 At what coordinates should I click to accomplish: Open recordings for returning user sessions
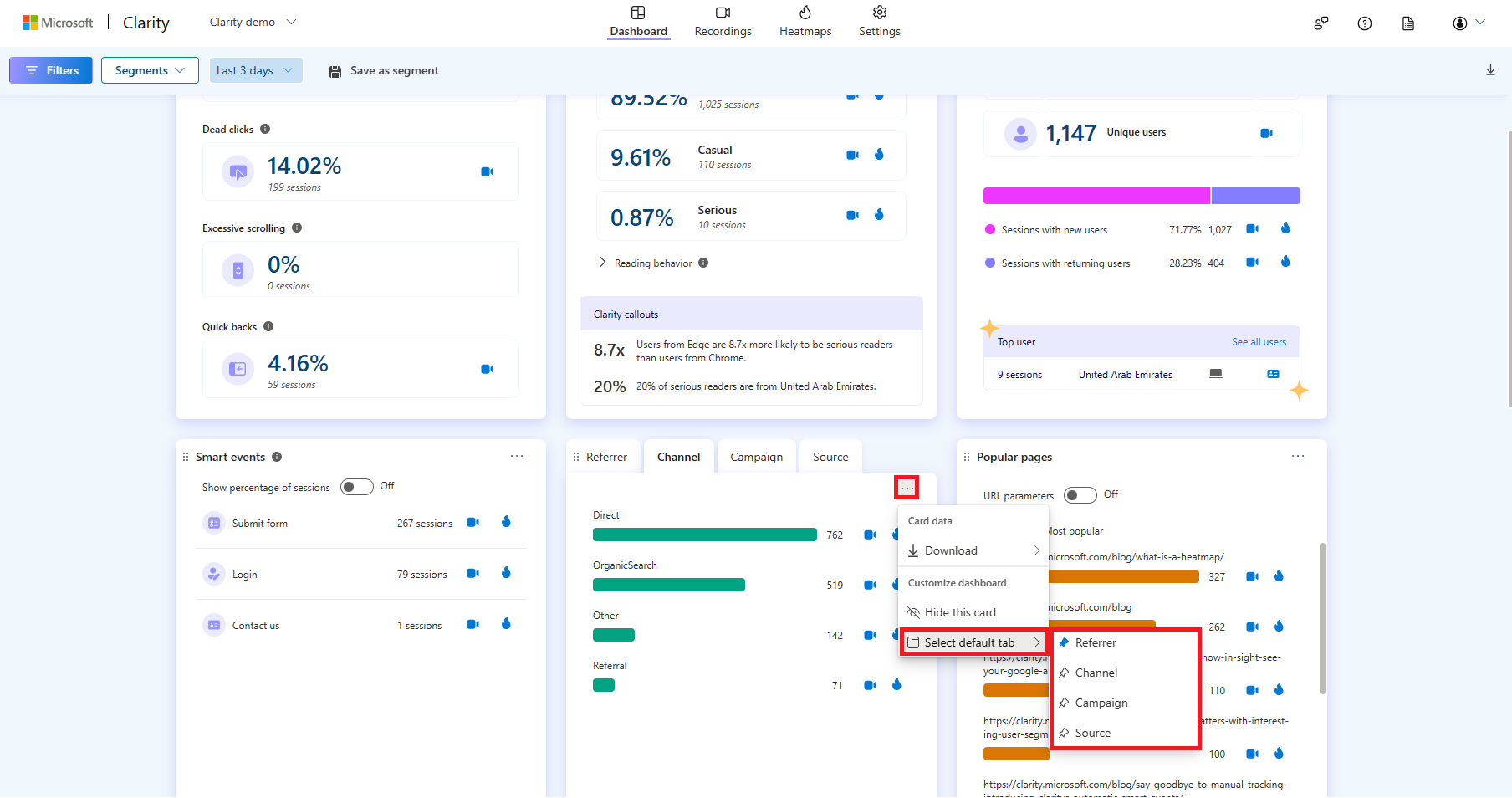(x=1252, y=262)
